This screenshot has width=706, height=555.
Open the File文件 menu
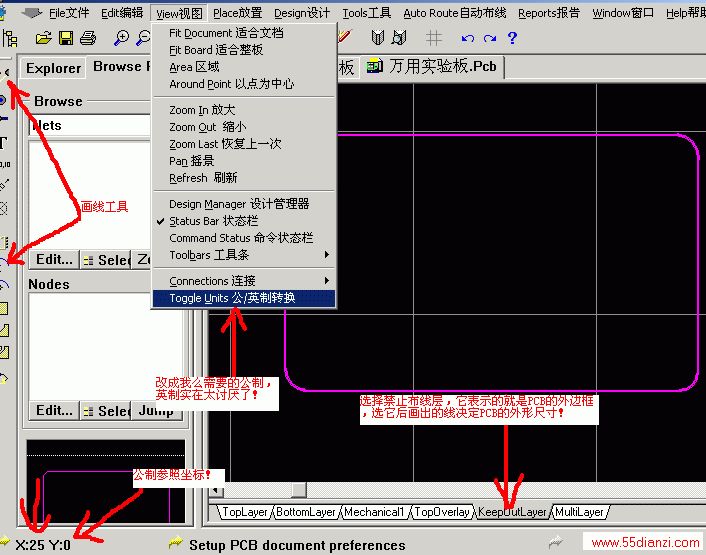point(69,13)
